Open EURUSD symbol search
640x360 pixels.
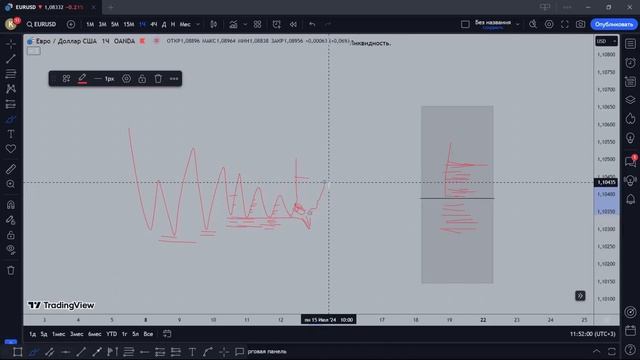[41, 24]
